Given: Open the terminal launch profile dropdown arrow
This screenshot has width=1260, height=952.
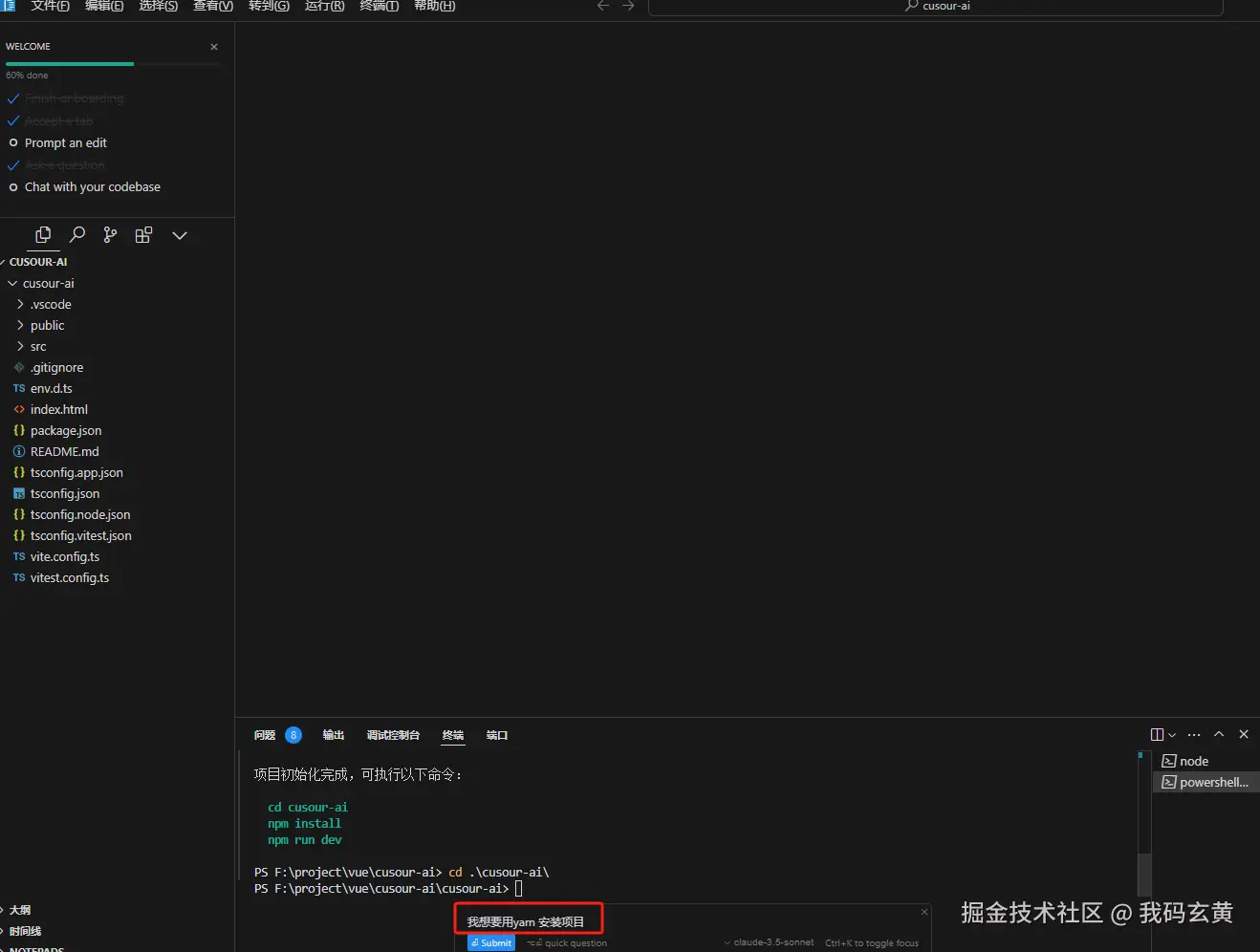Looking at the screenshot, I should pyautogui.click(x=1172, y=735).
